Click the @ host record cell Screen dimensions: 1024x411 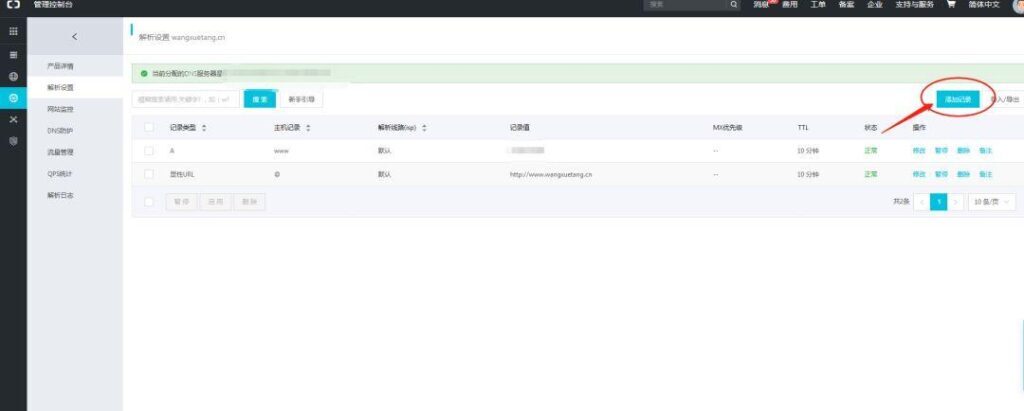point(278,174)
